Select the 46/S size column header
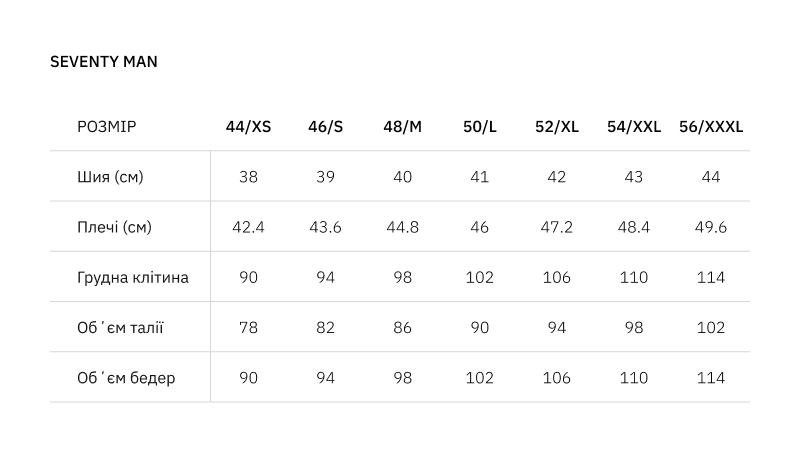Viewport: 800px width, 453px height. (326, 127)
